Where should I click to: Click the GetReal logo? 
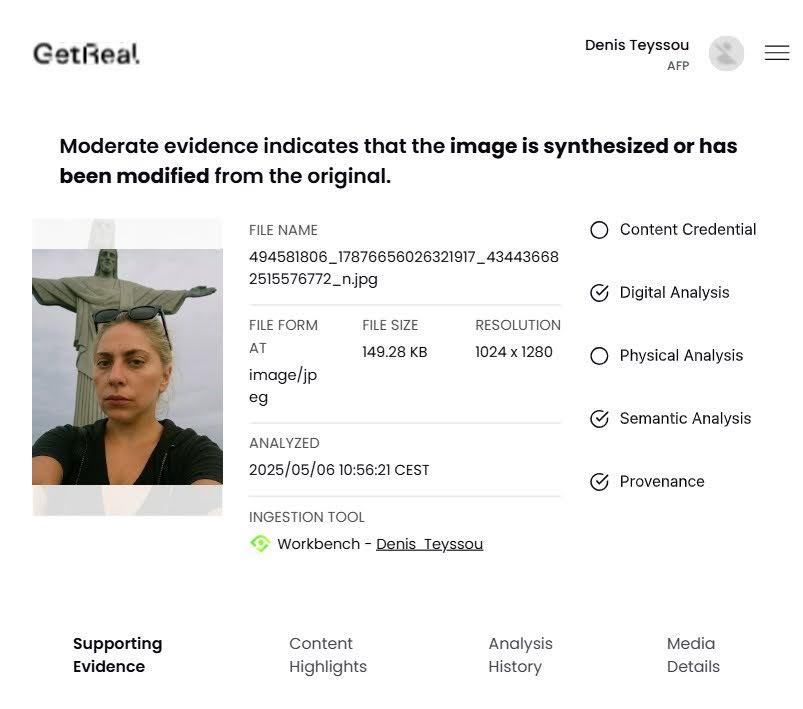tap(86, 54)
